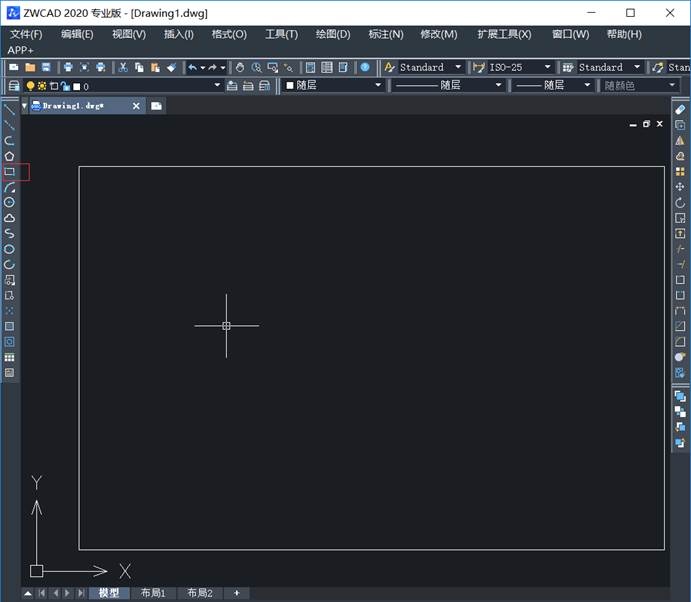Click the new drawing tab button
The width and height of the screenshot is (691, 602).
157,105
